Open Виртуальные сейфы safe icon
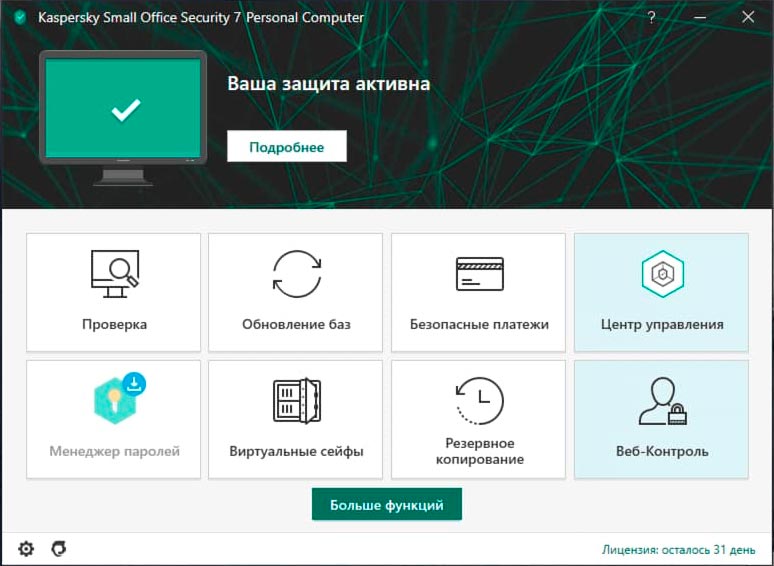The width and height of the screenshot is (774, 566). click(296, 401)
